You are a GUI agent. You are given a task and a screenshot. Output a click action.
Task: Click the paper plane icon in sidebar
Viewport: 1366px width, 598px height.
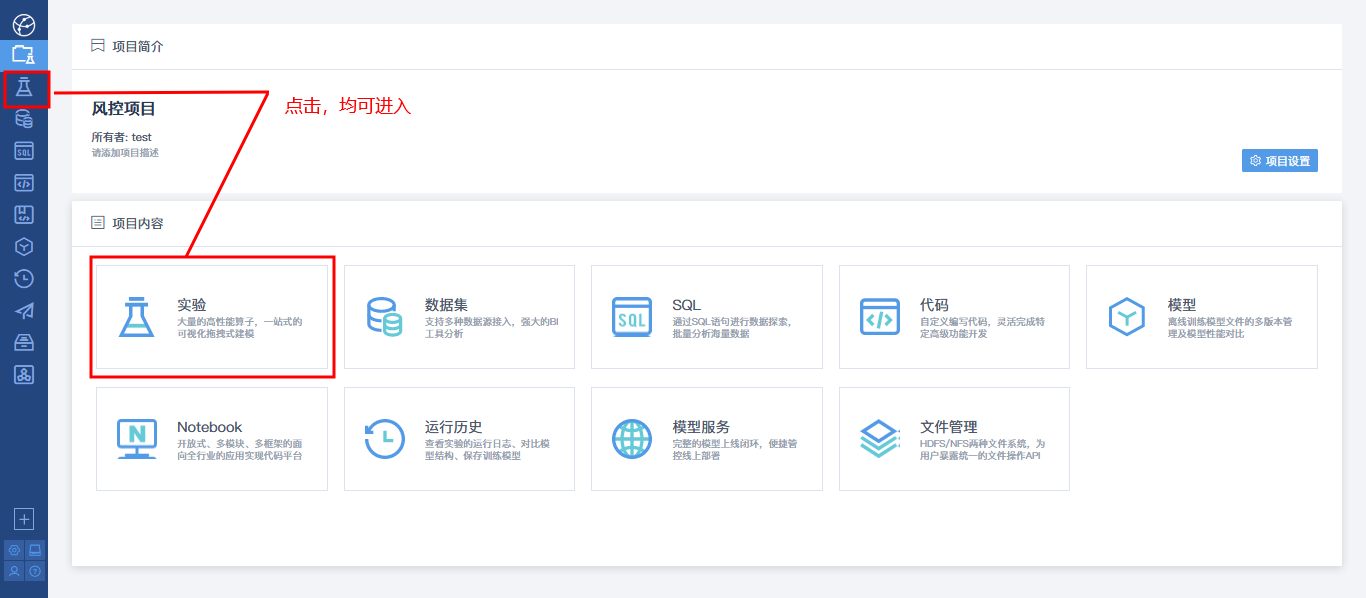23,311
